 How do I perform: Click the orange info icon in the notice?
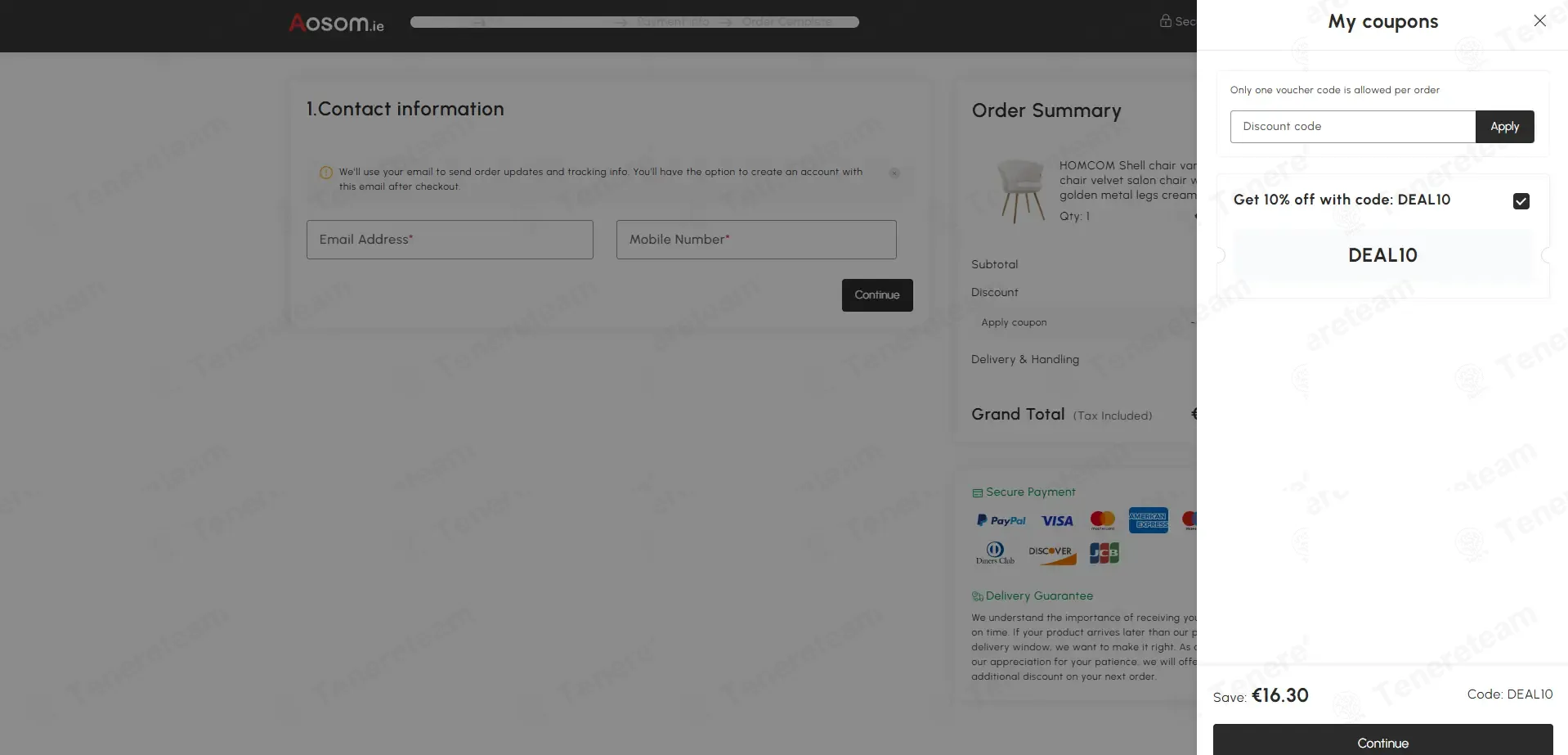pos(325,173)
